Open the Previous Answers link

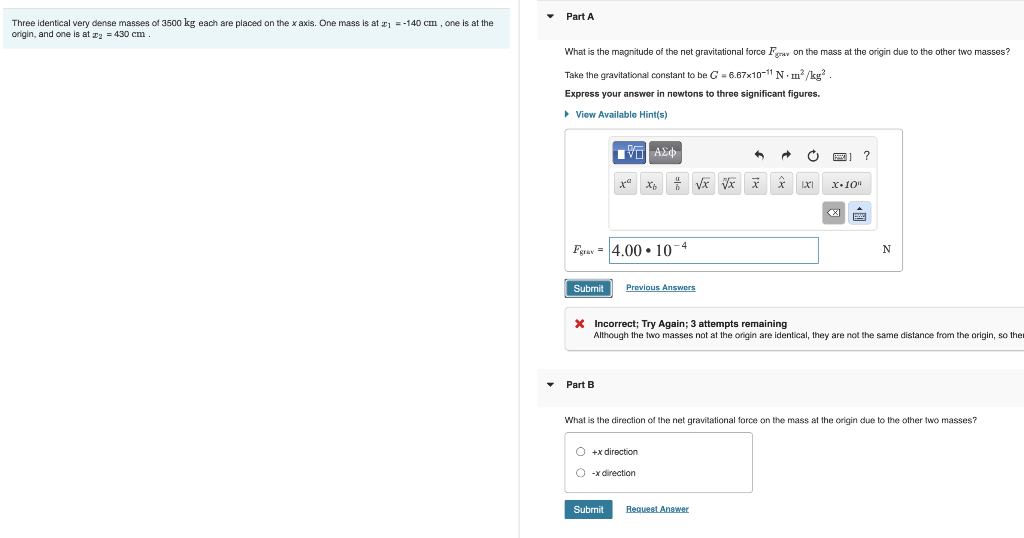pos(660,287)
